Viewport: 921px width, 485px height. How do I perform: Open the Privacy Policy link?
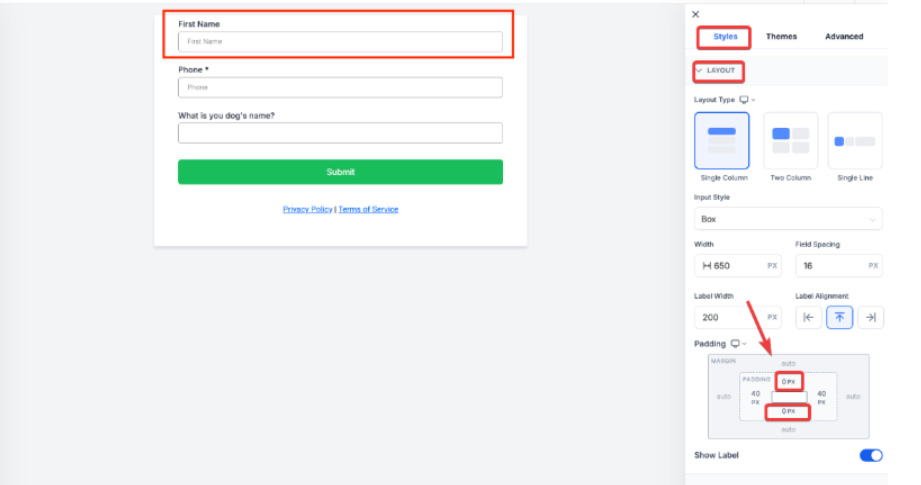(x=307, y=209)
